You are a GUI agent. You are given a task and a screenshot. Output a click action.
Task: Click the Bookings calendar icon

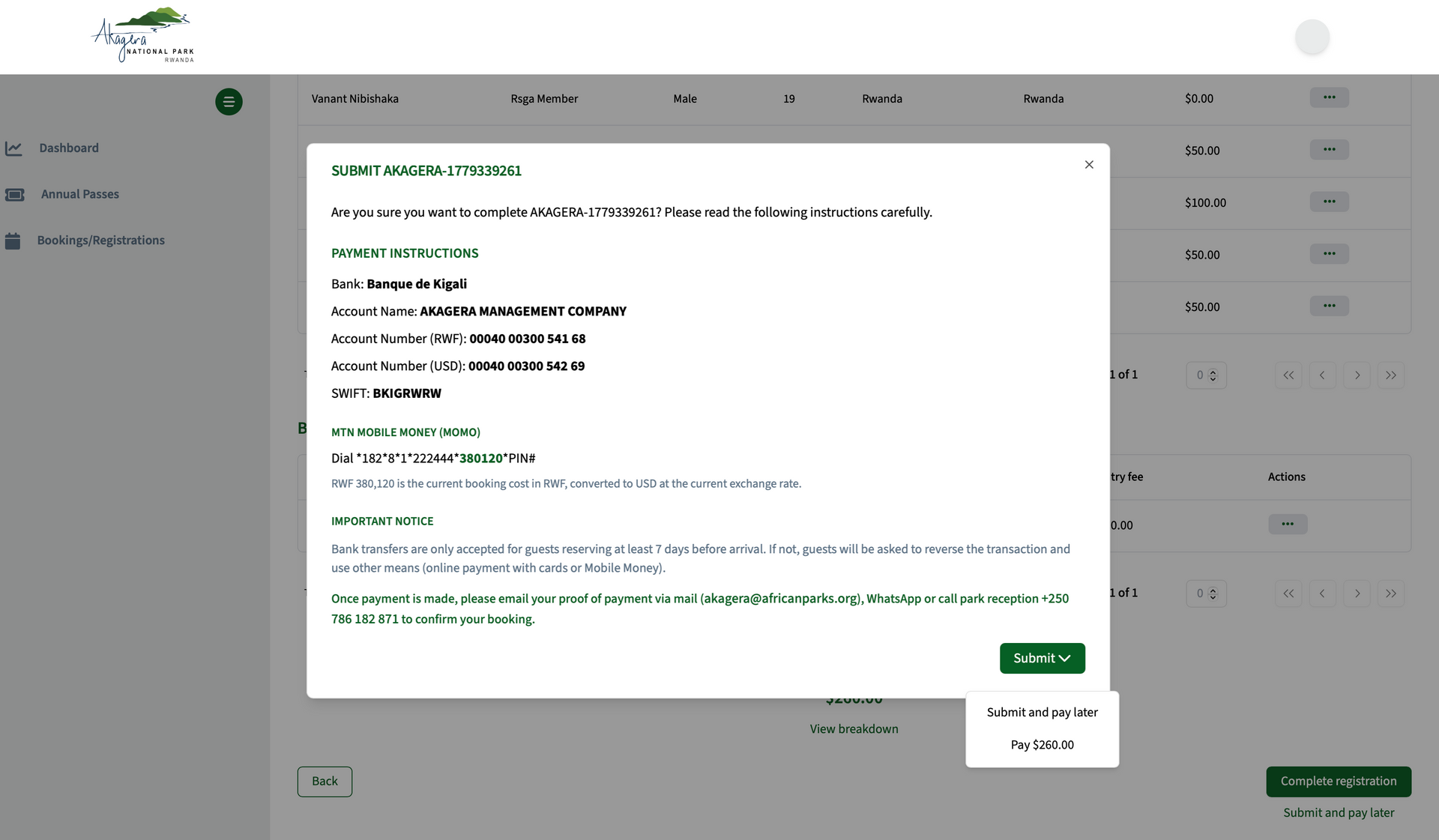[13, 241]
